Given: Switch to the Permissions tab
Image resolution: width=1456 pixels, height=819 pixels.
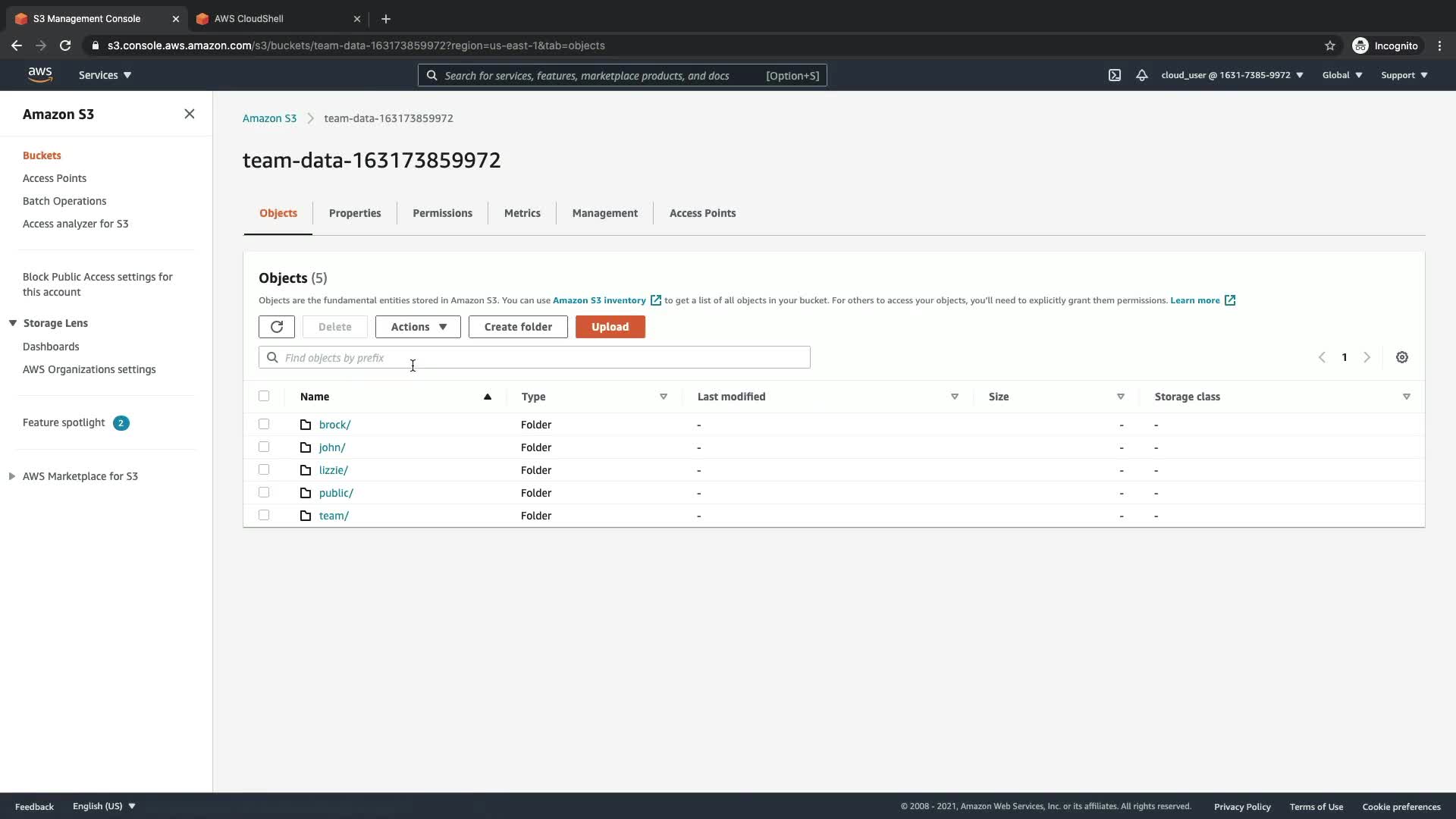Looking at the screenshot, I should [x=442, y=213].
